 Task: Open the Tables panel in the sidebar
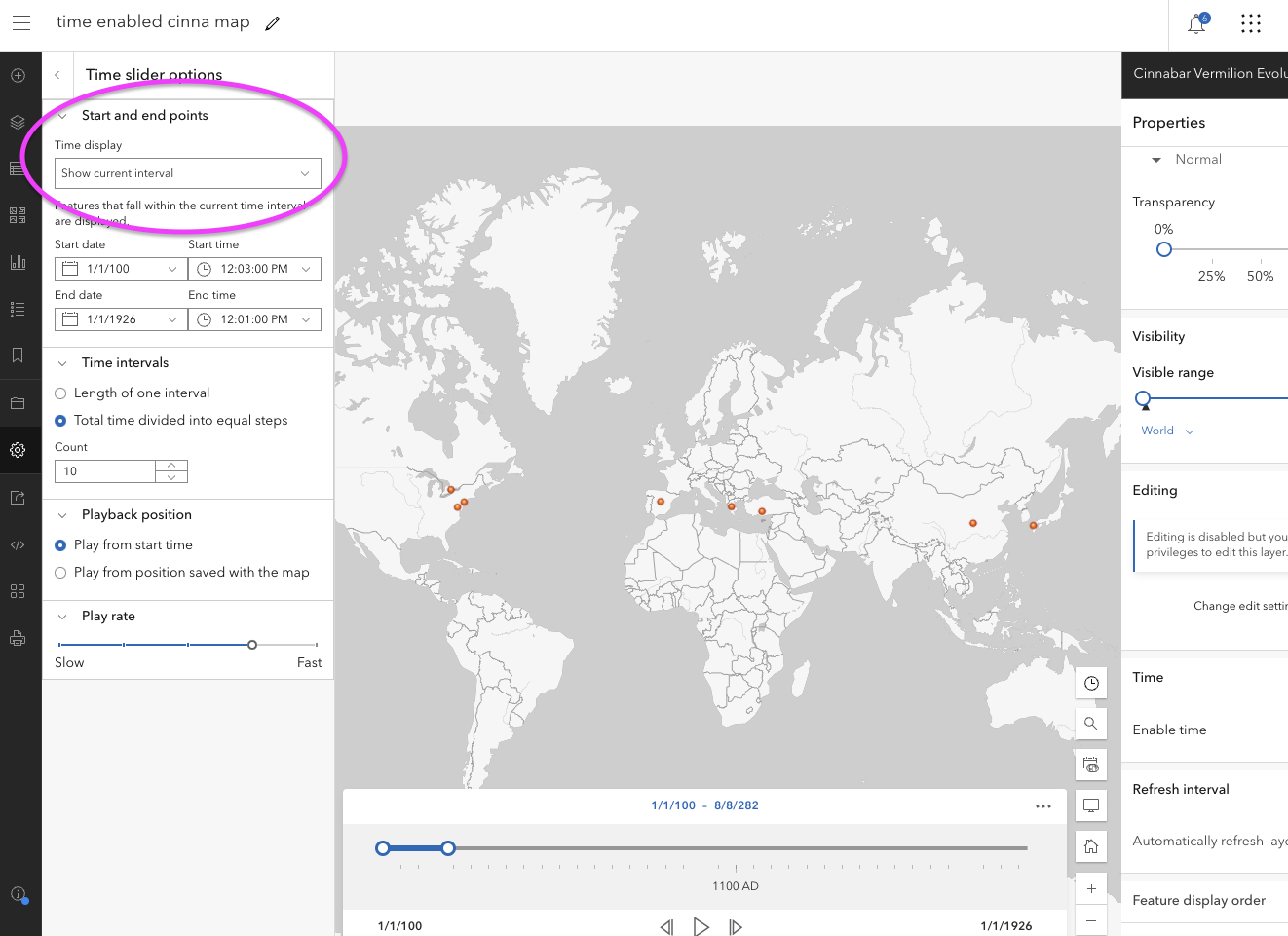pyautogui.click(x=18, y=168)
